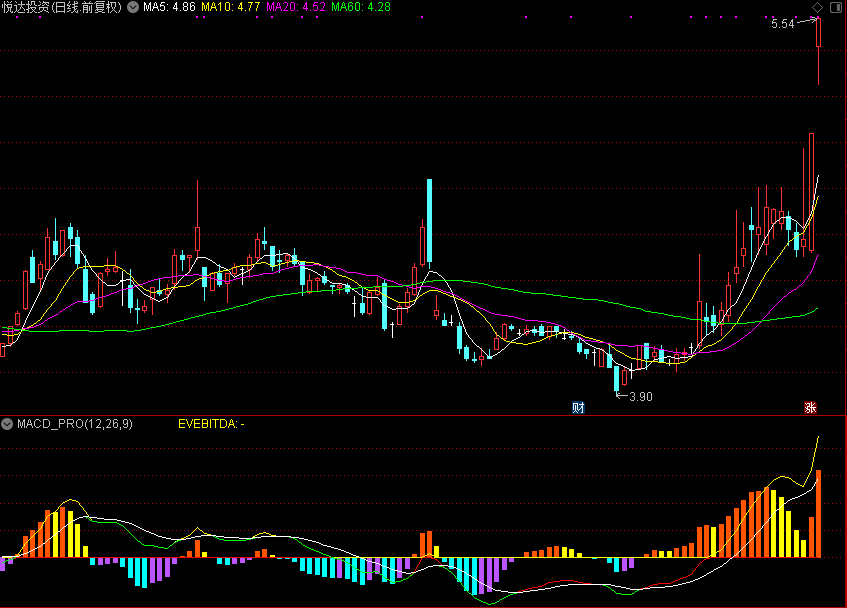Select the lowest cyan candlestick near 3.90

pos(616,378)
